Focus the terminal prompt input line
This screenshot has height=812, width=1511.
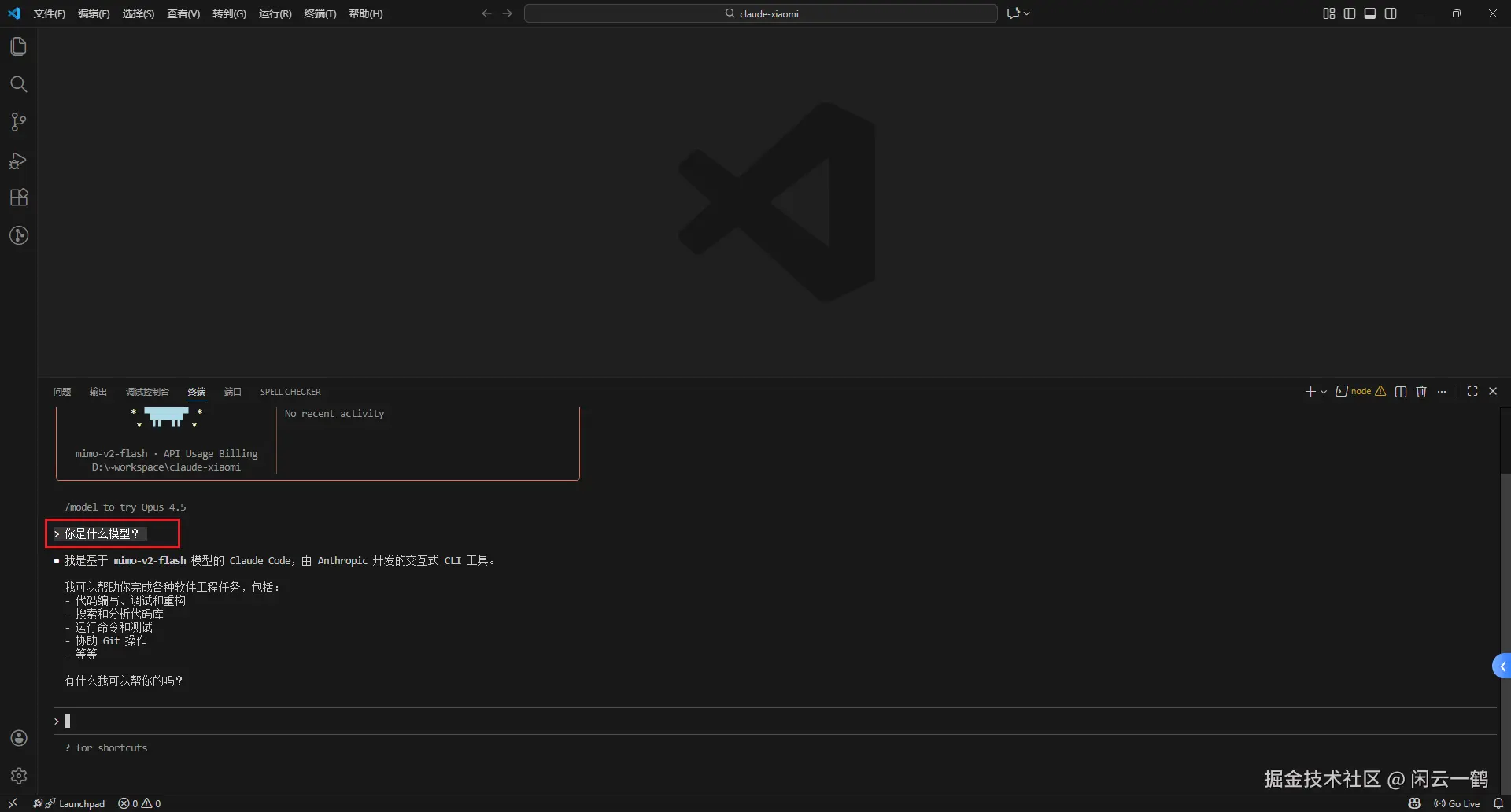pos(774,722)
